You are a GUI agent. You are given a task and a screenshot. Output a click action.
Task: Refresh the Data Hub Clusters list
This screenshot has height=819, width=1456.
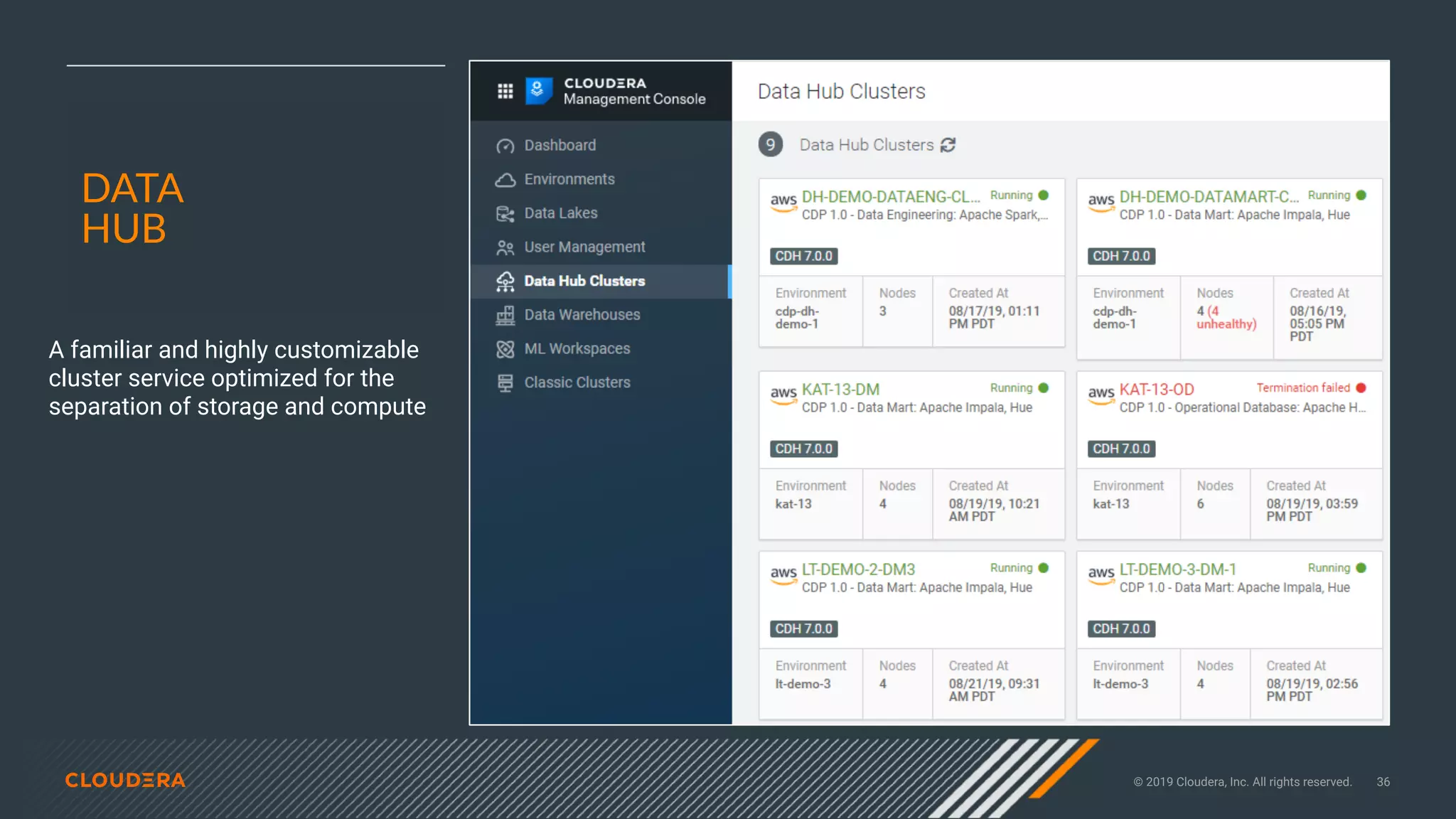click(x=948, y=145)
